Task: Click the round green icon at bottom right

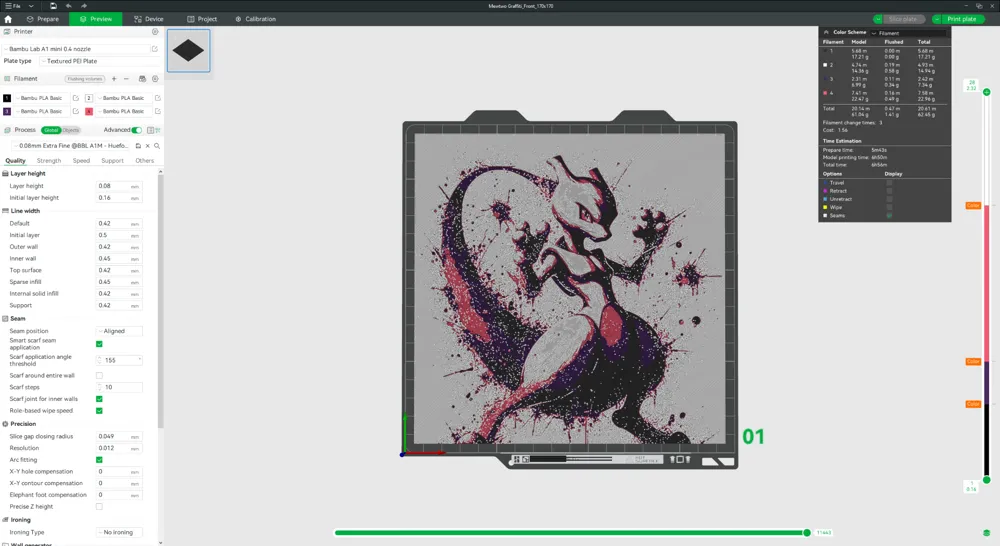Action: point(987,533)
